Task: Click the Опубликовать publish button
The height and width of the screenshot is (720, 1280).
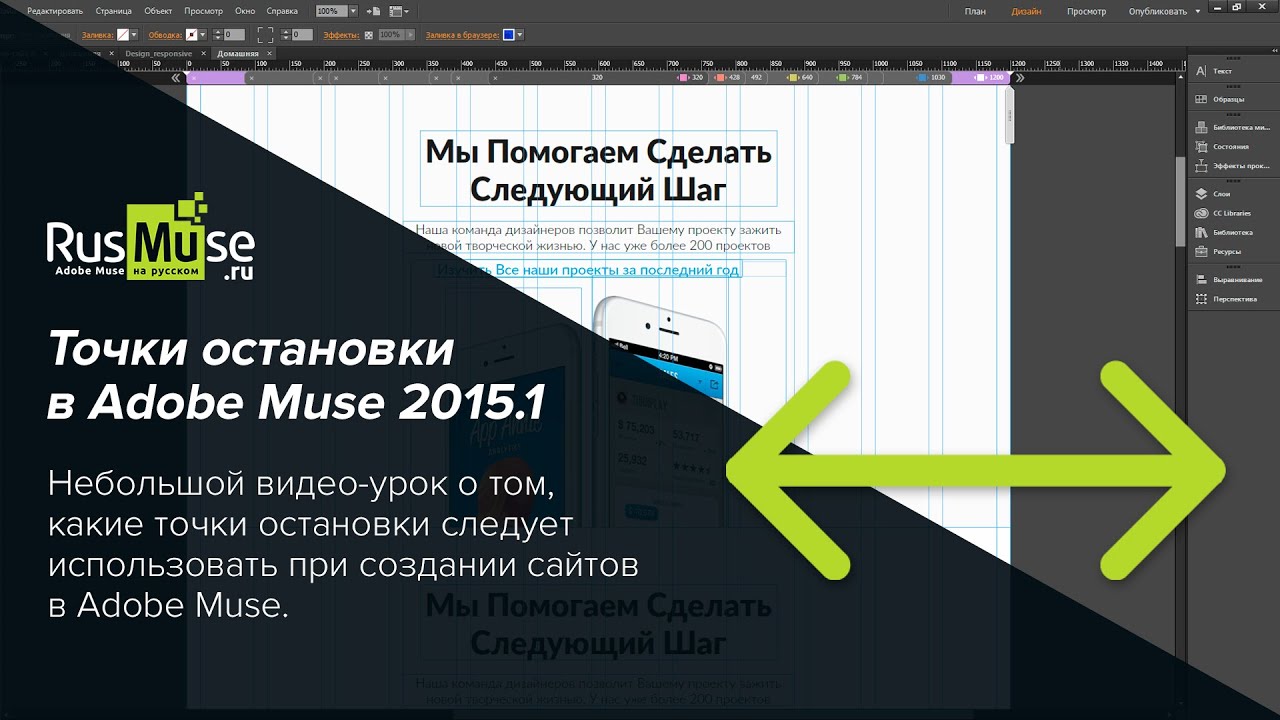Action: point(1157,12)
